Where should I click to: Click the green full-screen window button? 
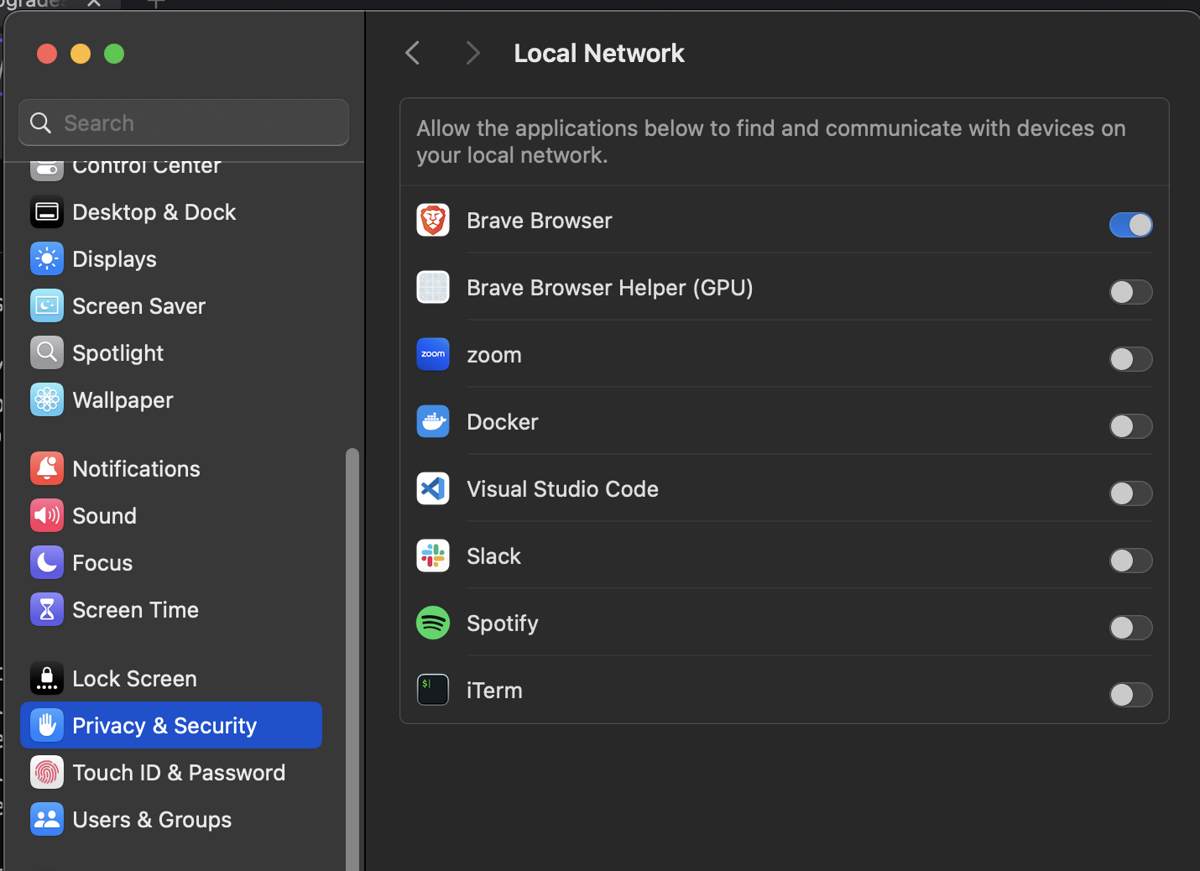point(114,54)
